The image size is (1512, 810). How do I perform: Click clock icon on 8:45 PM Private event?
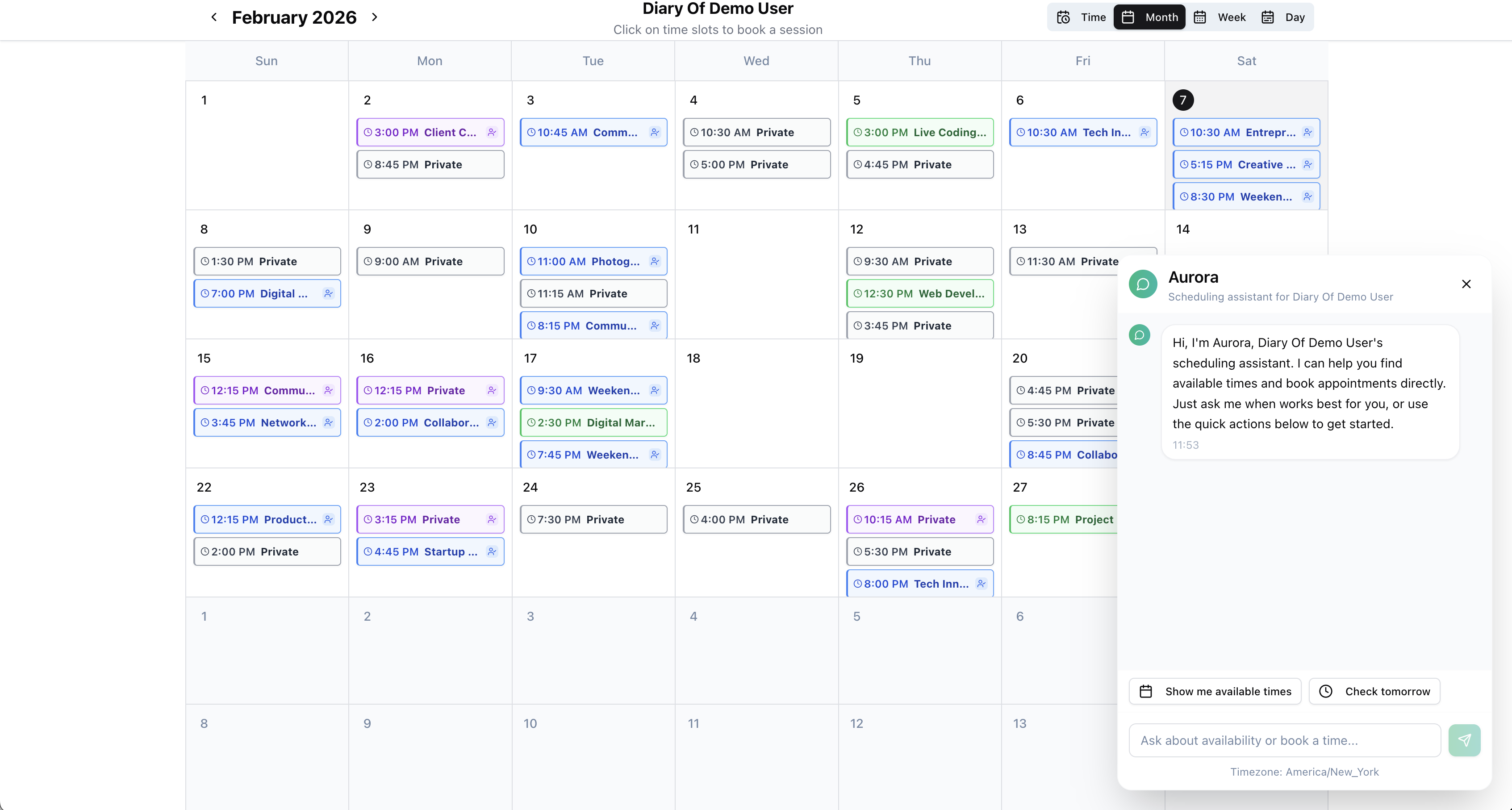pyautogui.click(x=368, y=164)
